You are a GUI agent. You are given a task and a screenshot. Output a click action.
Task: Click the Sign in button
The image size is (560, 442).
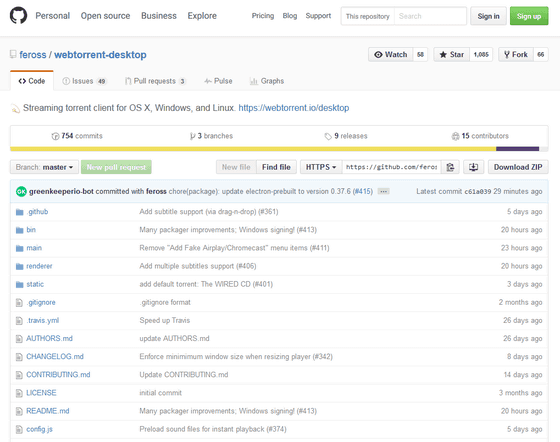click(488, 16)
